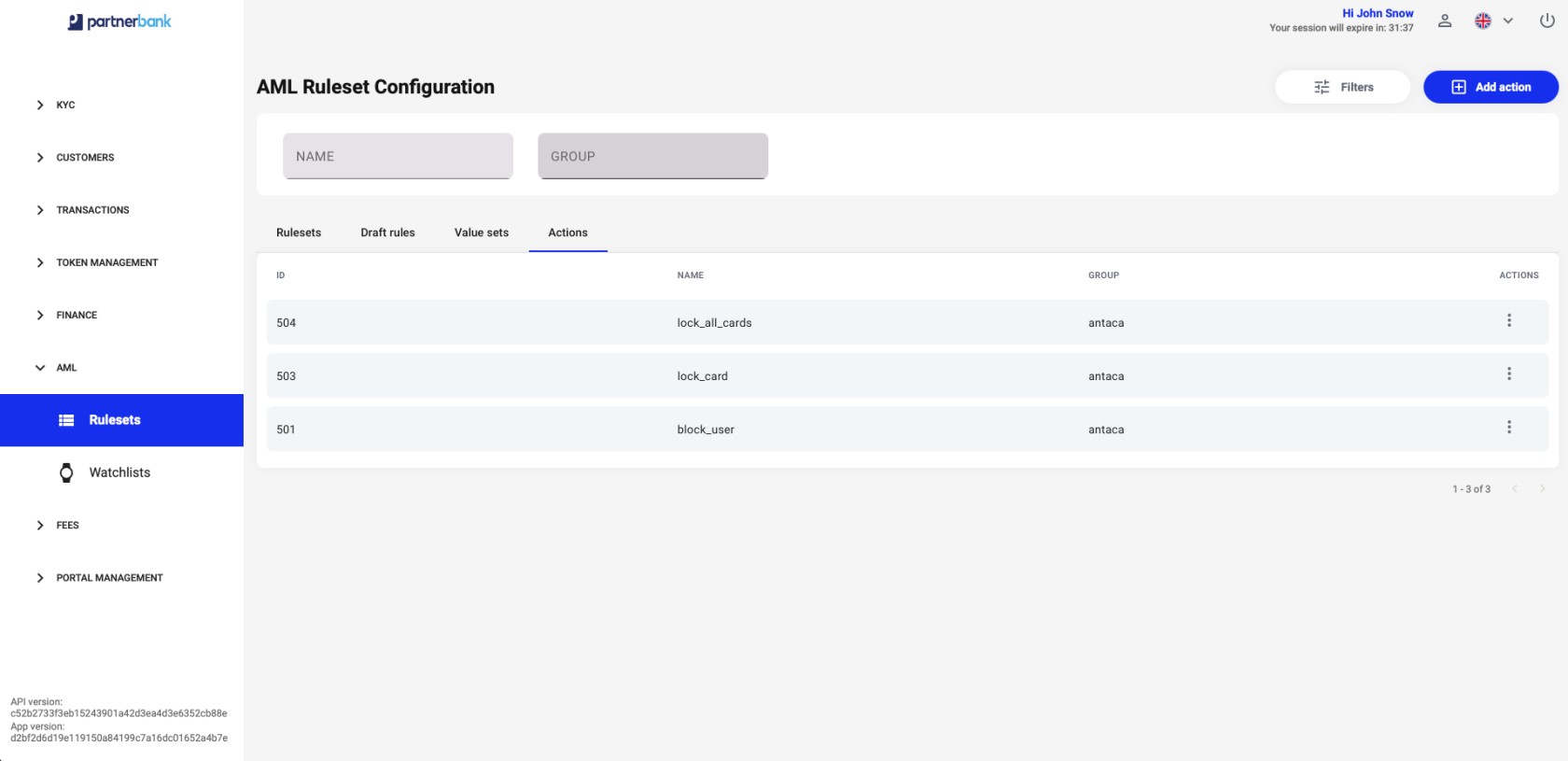The width and height of the screenshot is (1568, 761).
Task: Expand the language selector chevron
Action: coord(1508,21)
